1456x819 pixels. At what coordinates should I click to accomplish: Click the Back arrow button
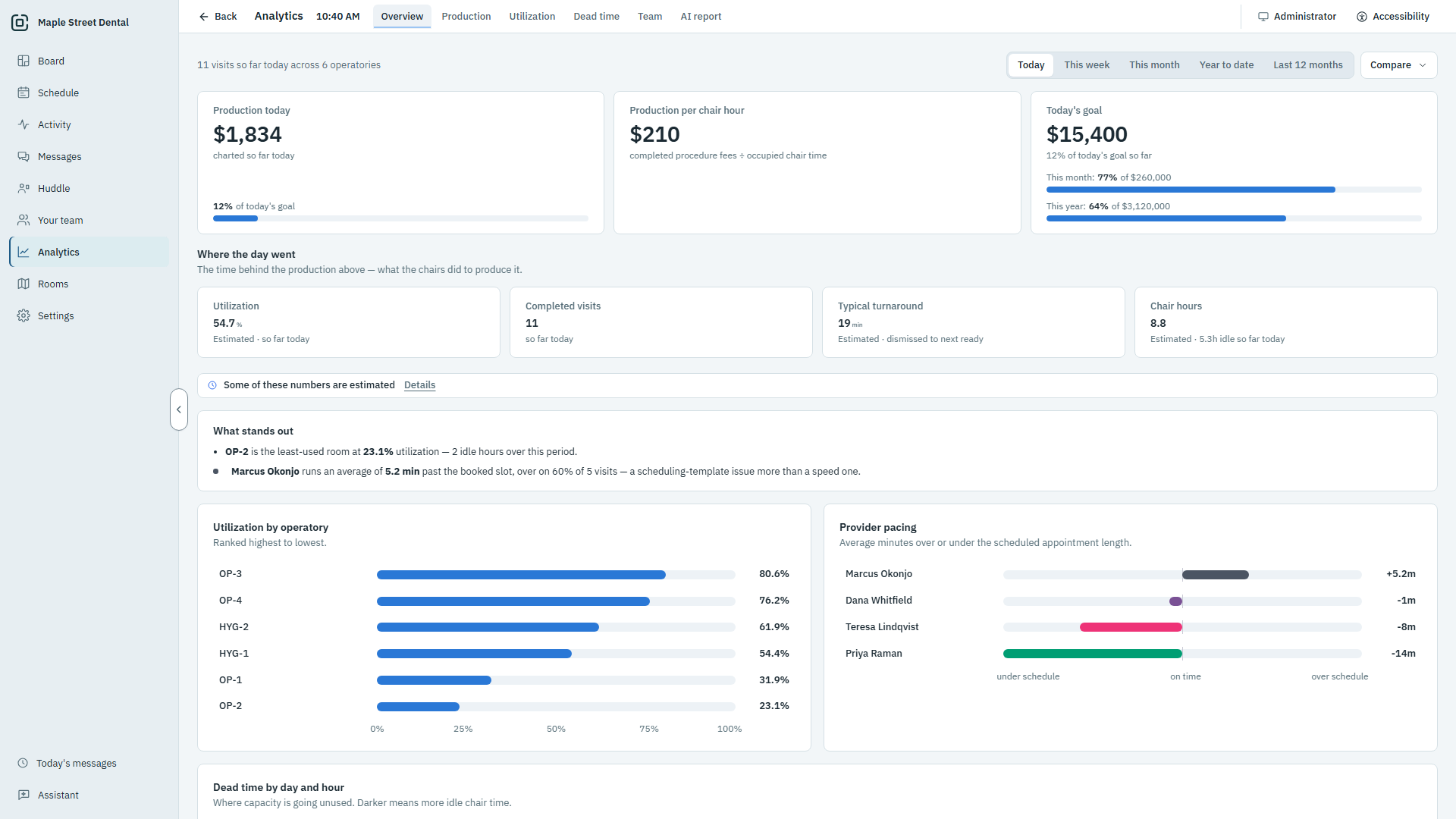click(218, 17)
